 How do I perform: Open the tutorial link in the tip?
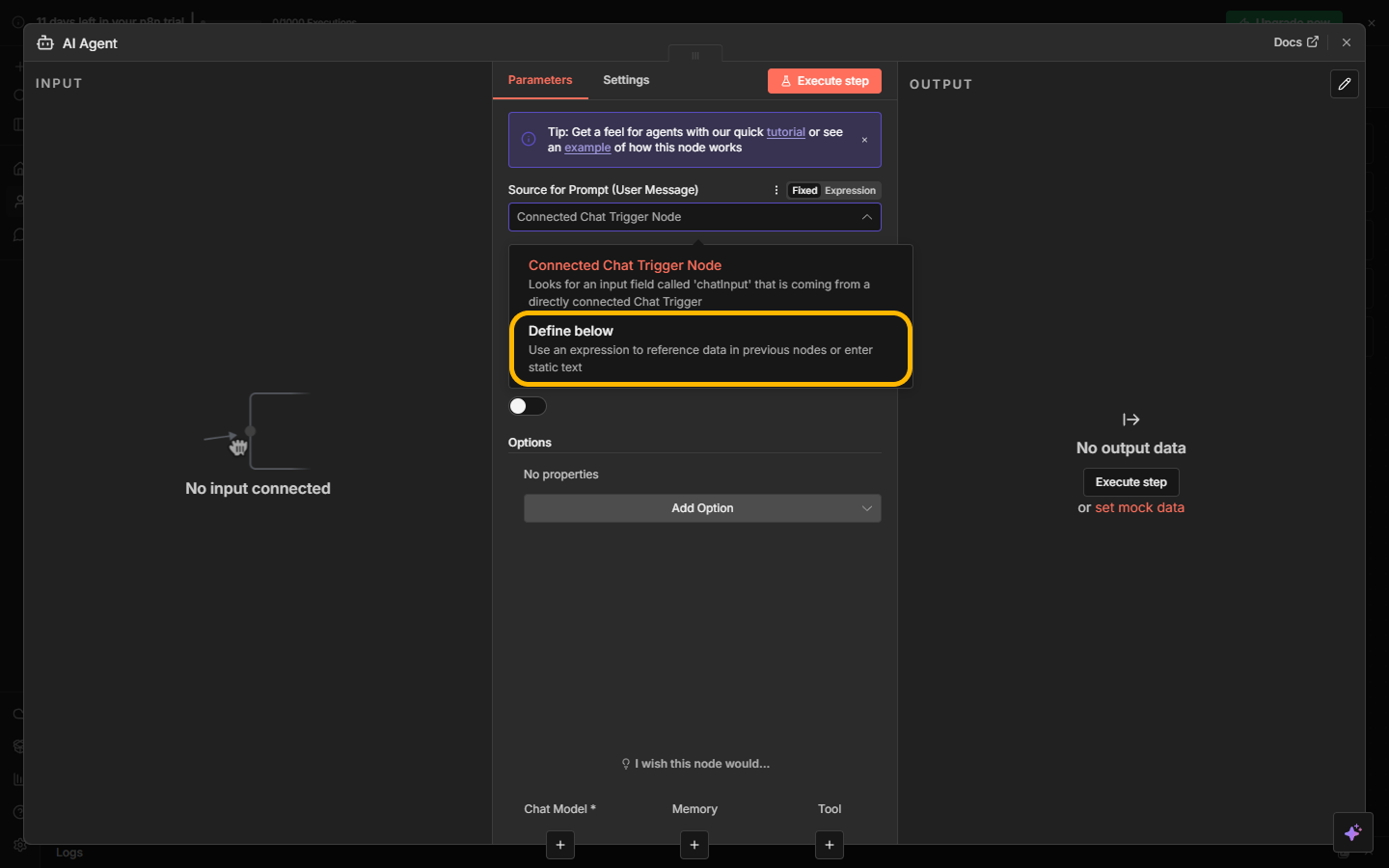[x=785, y=132]
